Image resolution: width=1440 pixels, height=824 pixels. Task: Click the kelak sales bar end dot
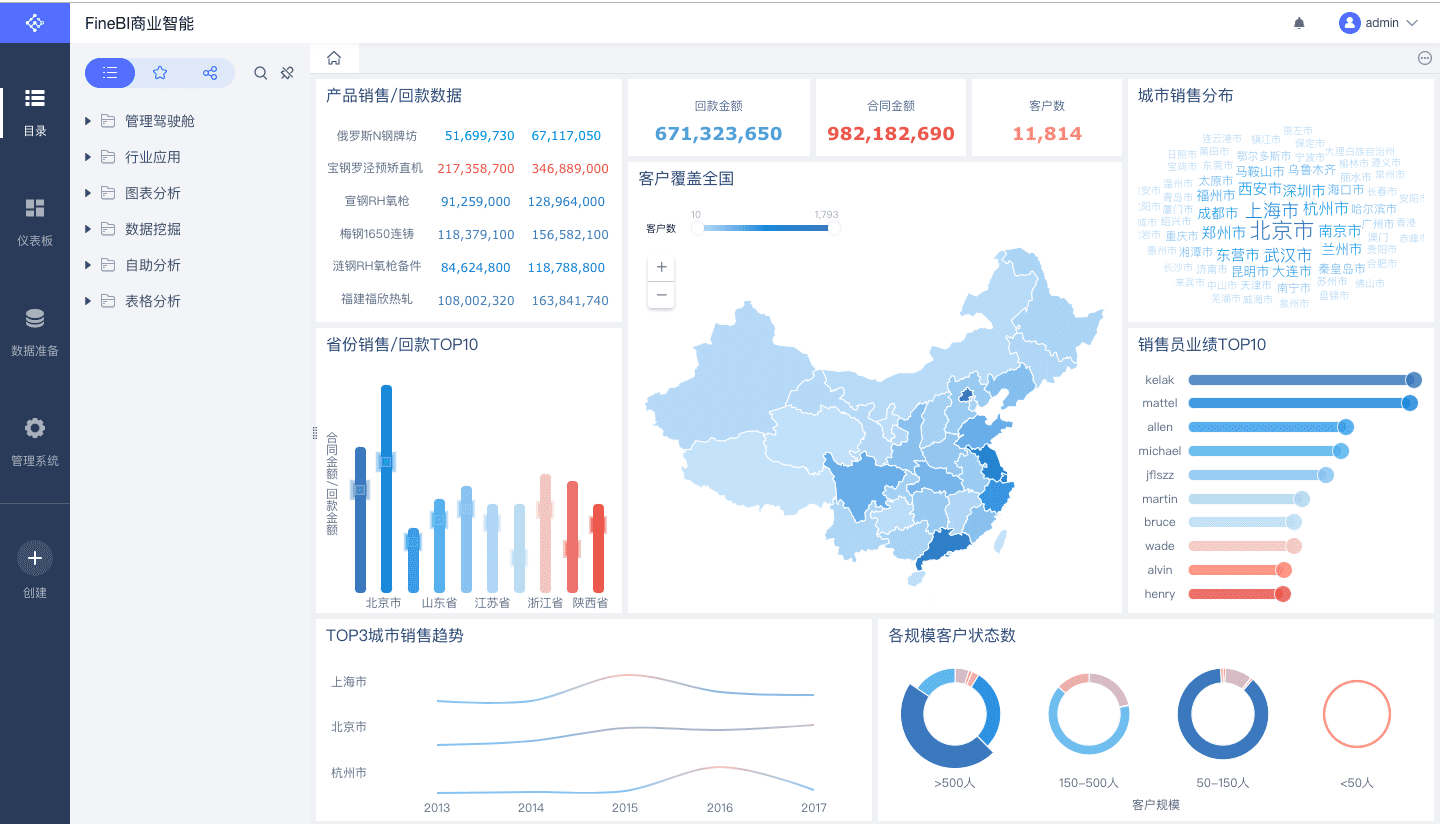(x=1414, y=380)
